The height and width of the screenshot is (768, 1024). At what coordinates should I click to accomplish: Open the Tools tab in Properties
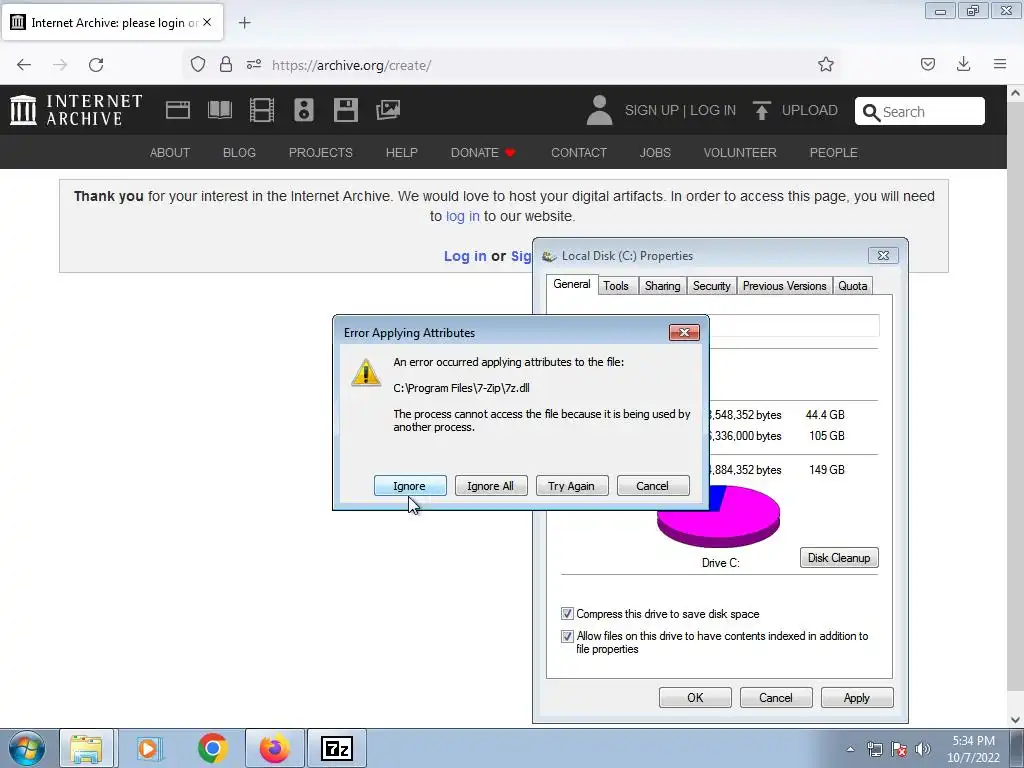[616, 286]
